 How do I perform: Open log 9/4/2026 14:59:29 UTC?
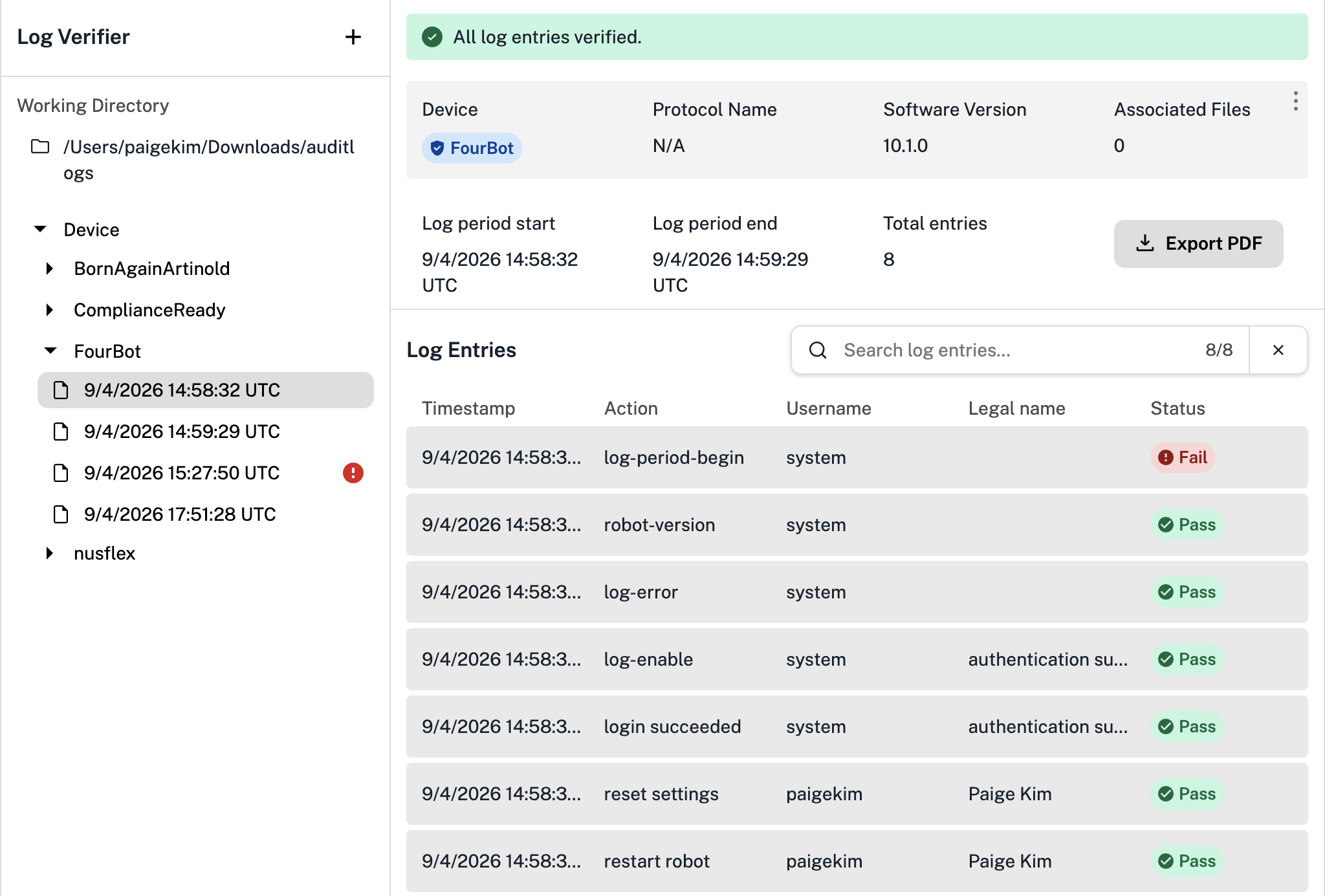point(206,432)
